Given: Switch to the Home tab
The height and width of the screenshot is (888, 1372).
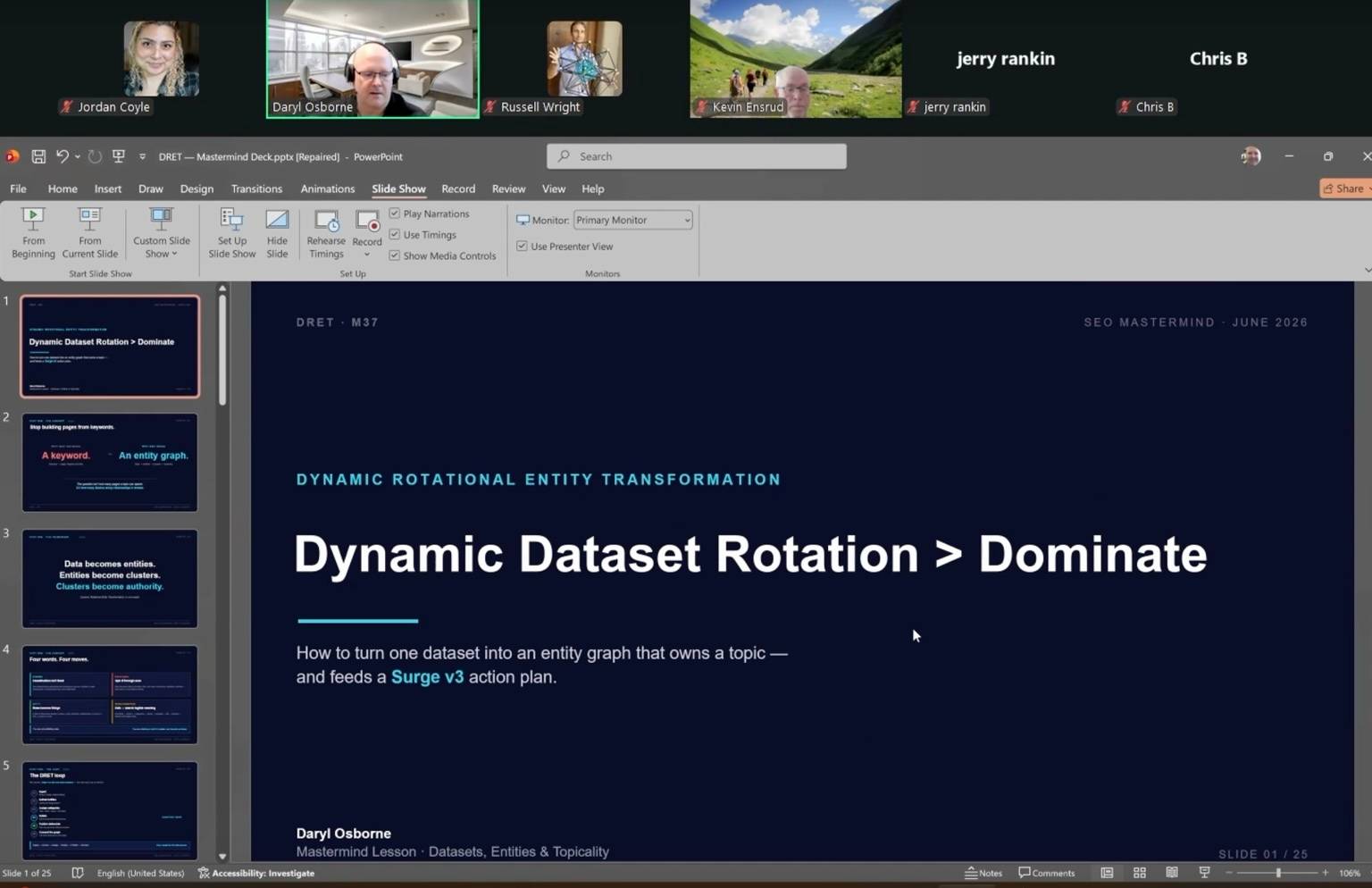Looking at the screenshot, I should [63, 188].
